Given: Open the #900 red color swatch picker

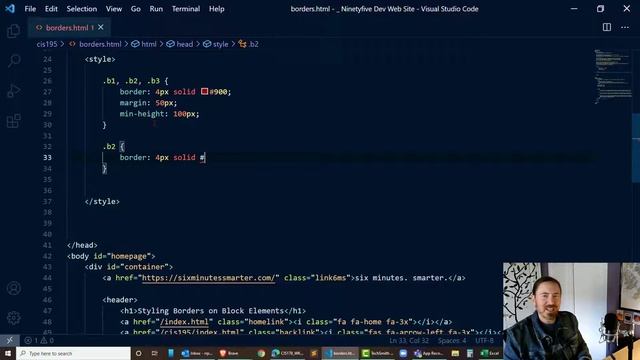Looking at the screenshot, I should [x=204, y=91].
